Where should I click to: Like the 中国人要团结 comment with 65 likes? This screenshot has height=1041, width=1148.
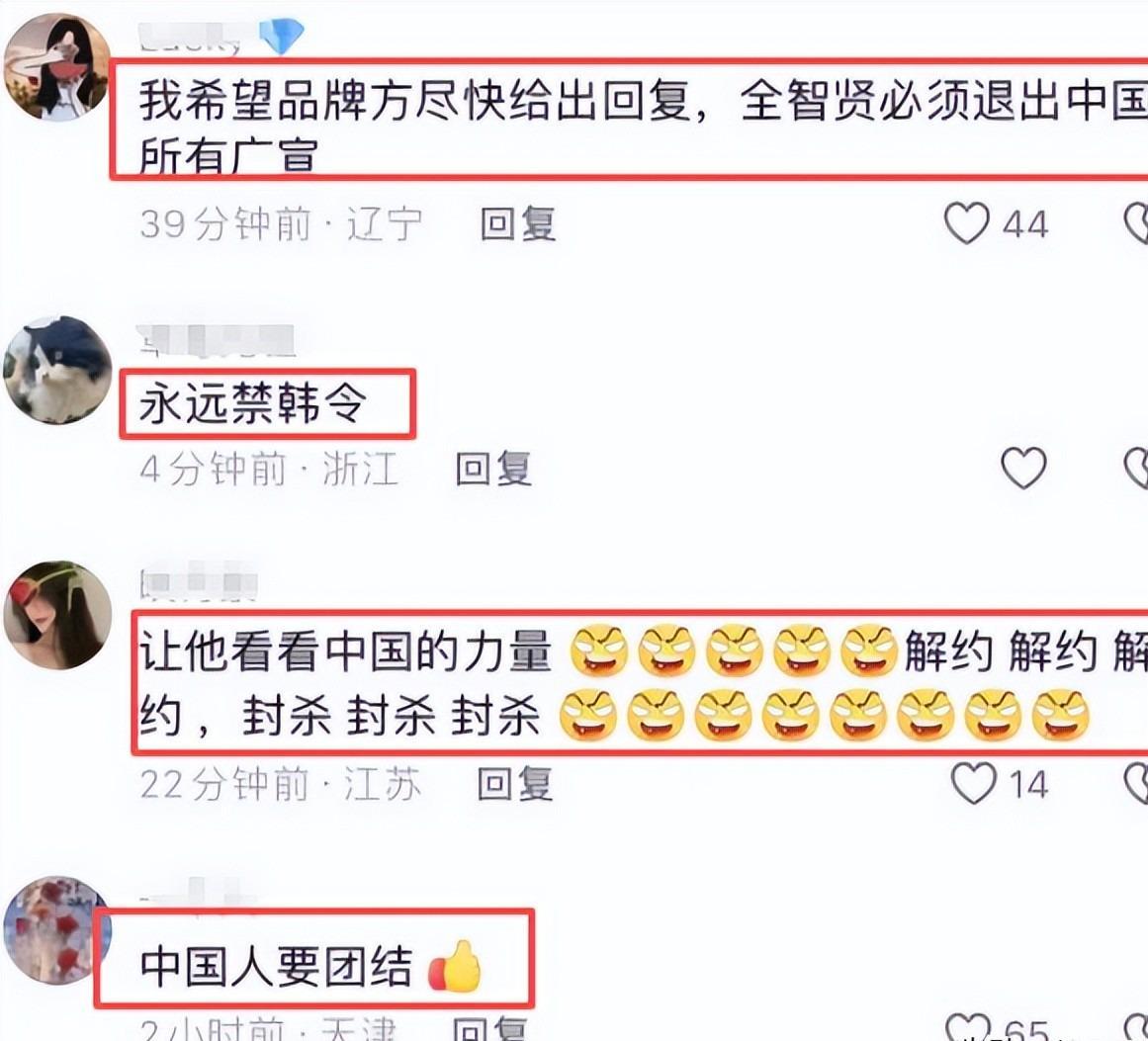click(968, 1027)
